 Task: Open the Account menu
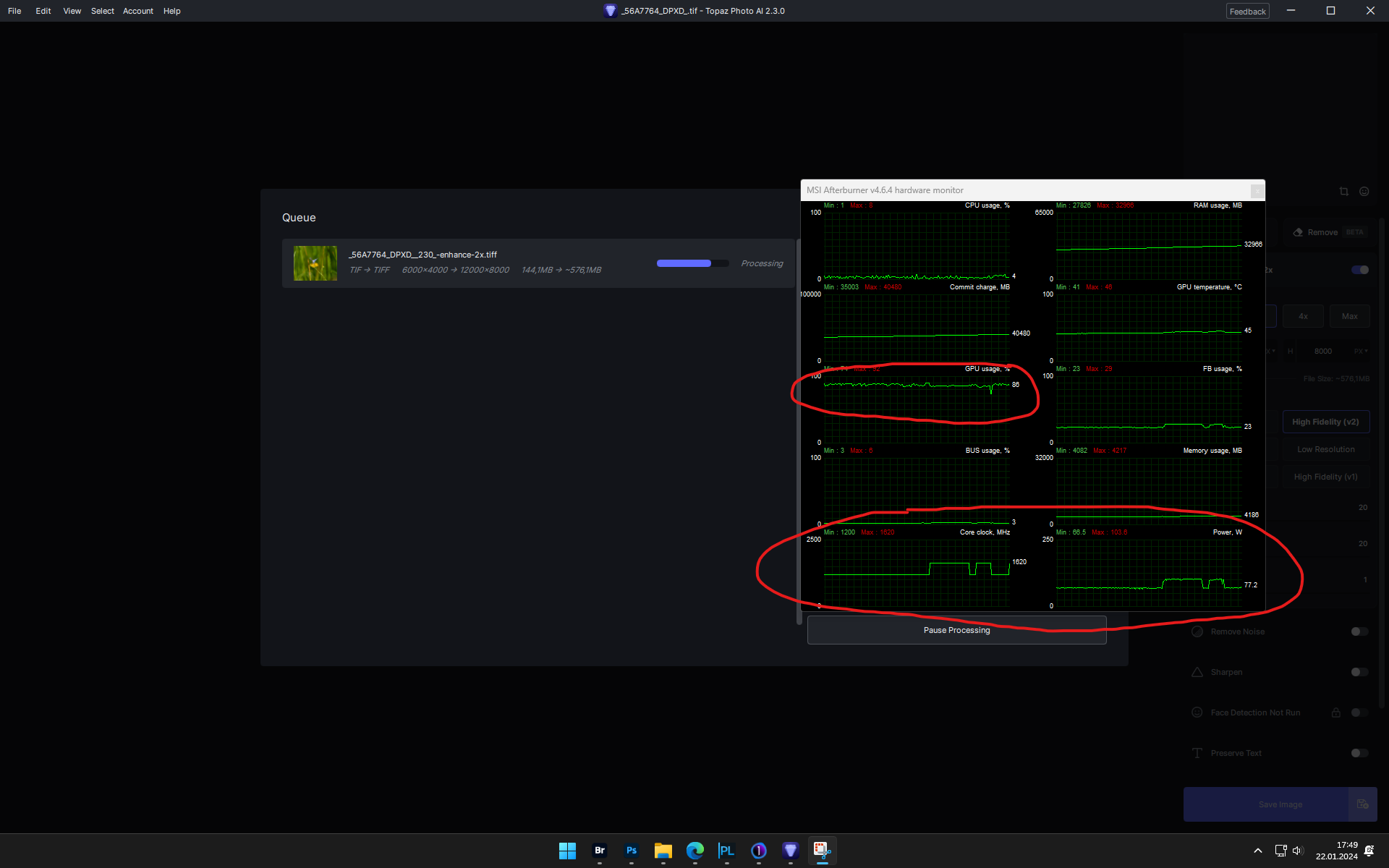tap(137, 11)
